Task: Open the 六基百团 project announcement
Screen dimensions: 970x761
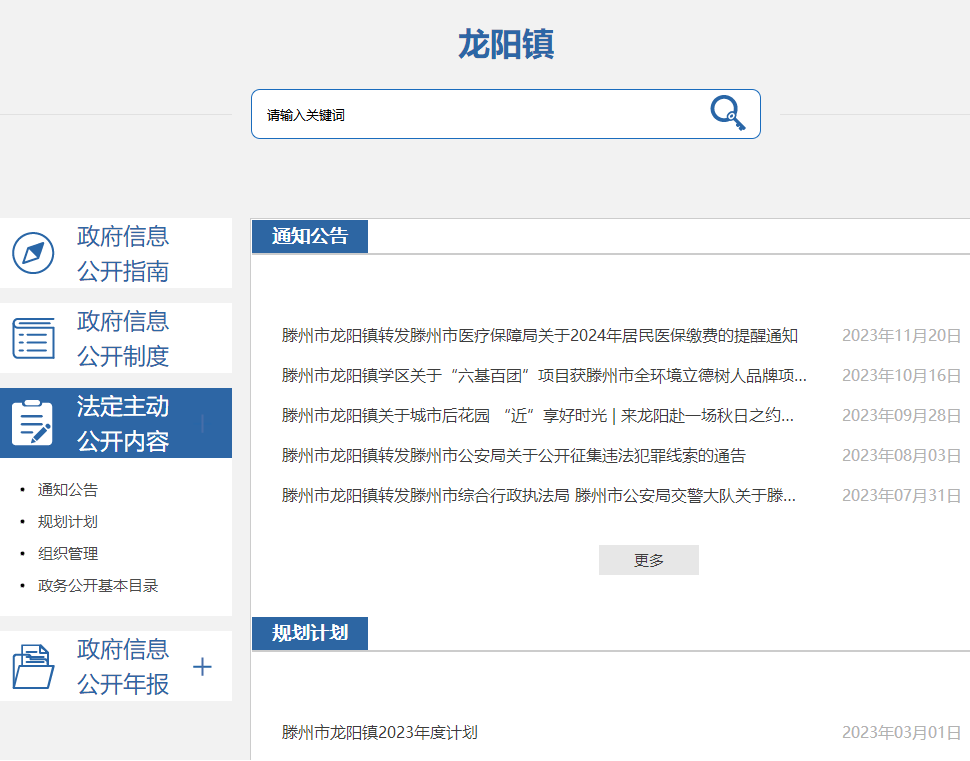Action: 544,376
